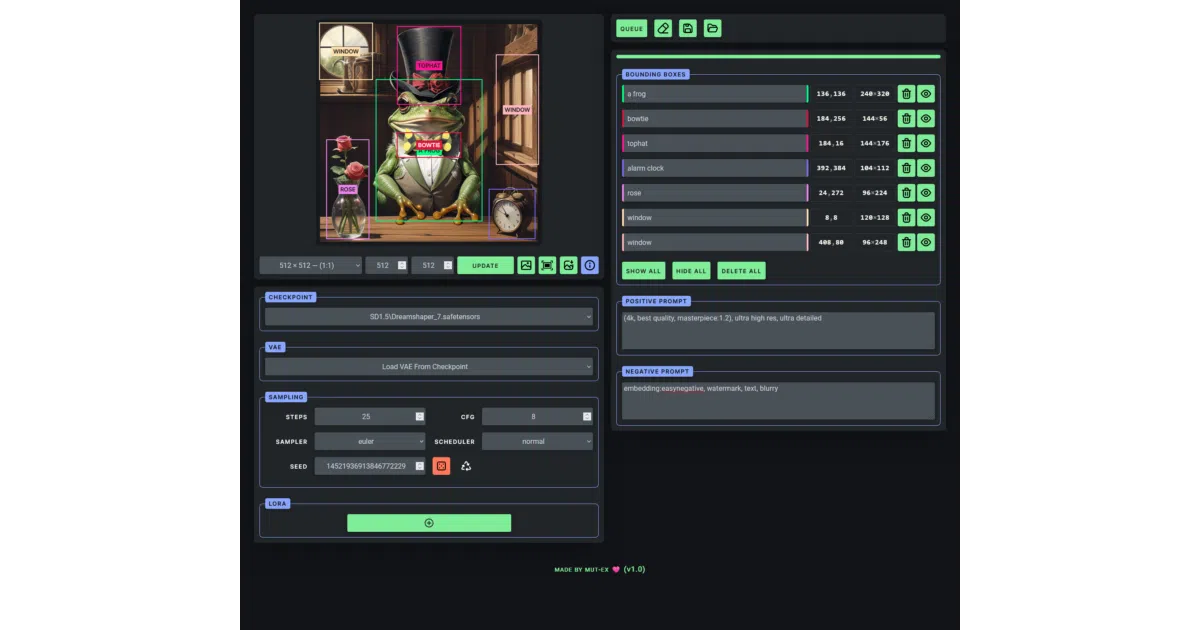Delete the 'a frog' bounding box

[x=906, y=94]
